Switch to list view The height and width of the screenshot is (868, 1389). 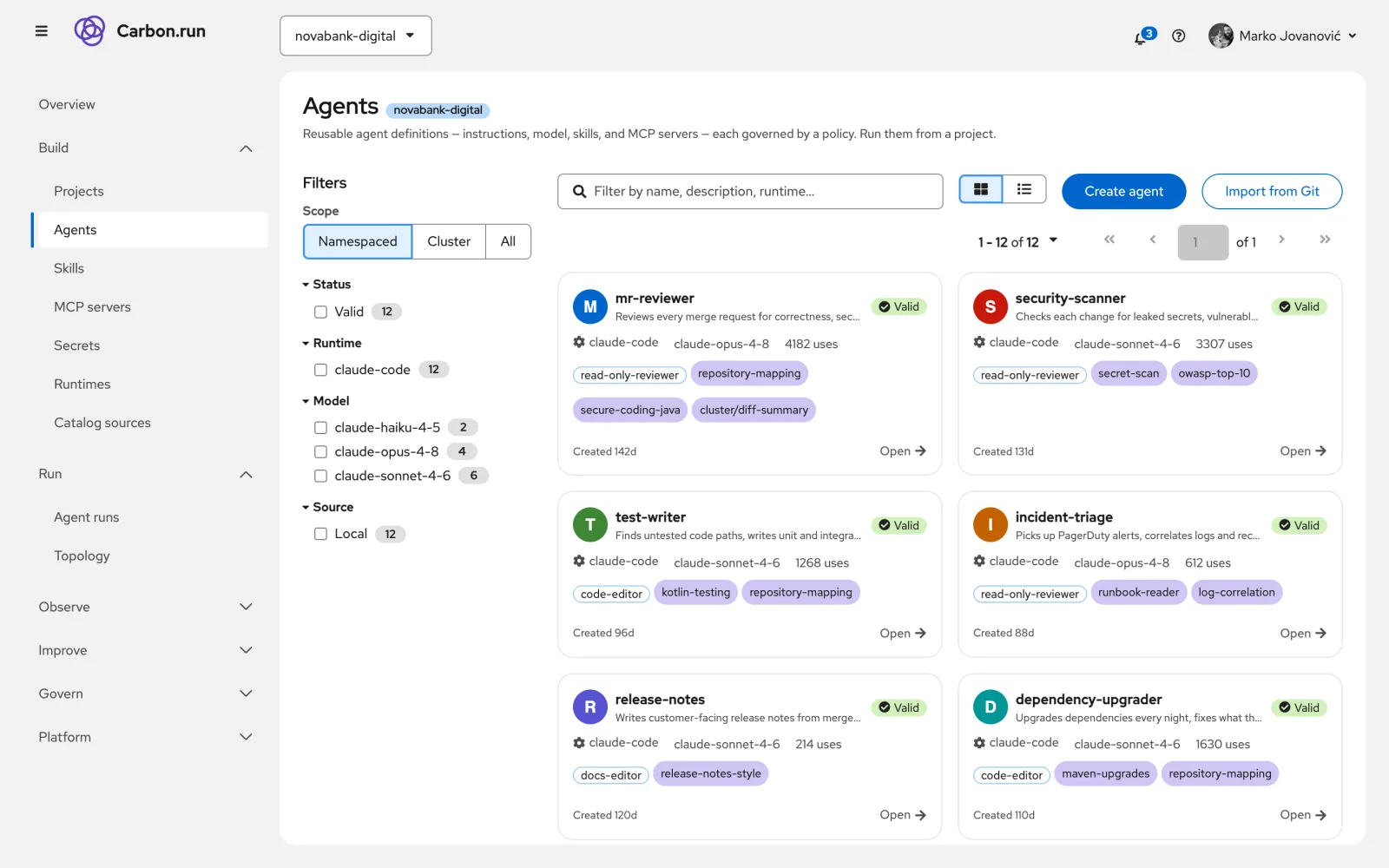coord(1024,189)
